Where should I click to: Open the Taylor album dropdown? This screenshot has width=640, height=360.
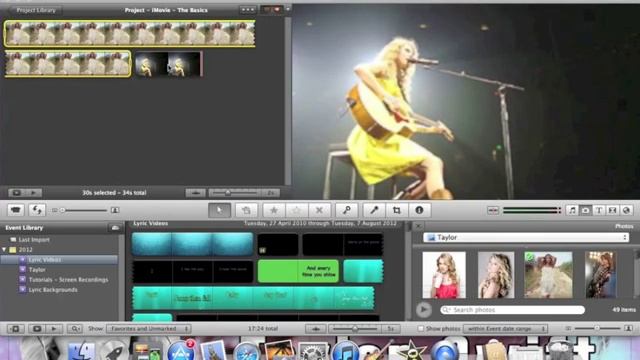pos(526,237)
